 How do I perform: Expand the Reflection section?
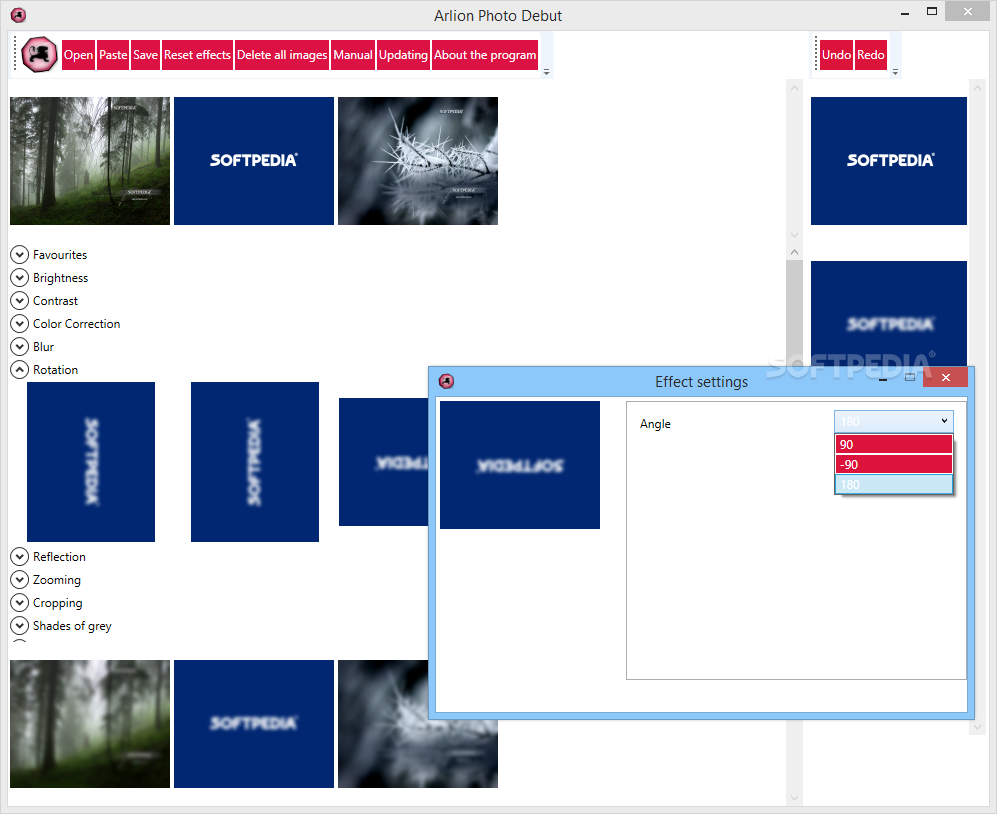pos(20,556)
